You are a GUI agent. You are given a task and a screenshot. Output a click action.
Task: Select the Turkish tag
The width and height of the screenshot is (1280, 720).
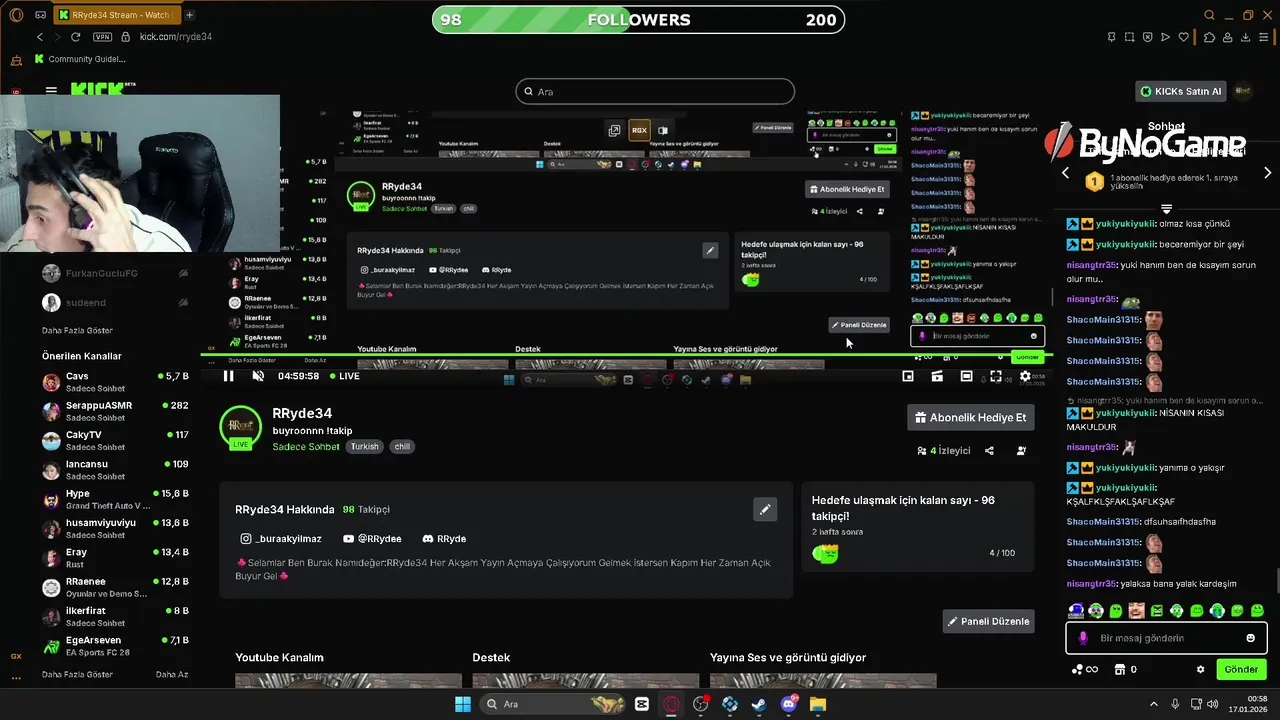365,447
